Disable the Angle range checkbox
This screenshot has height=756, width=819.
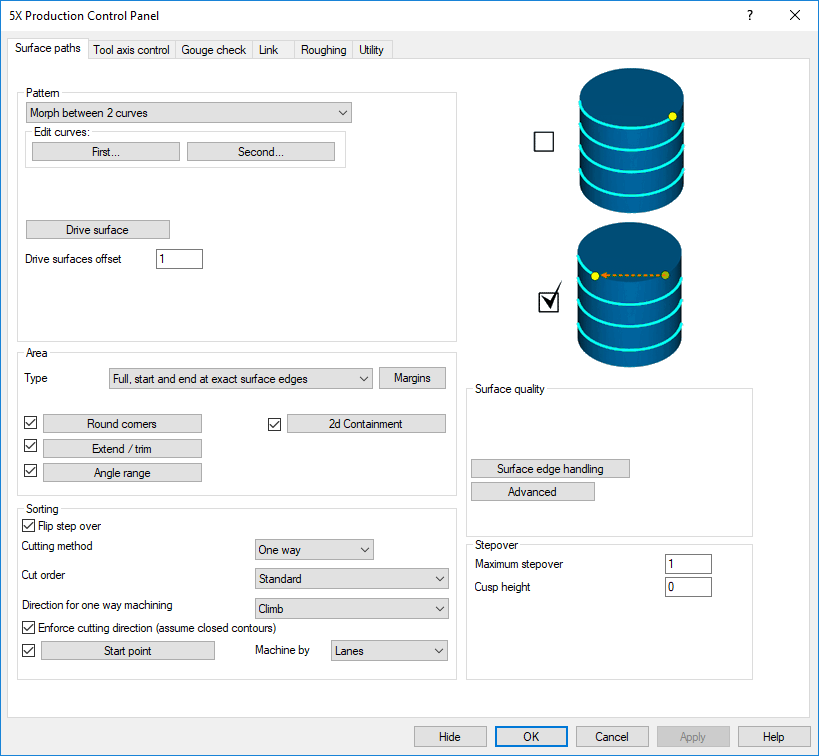pyautogui.click(x=31, y=471)
